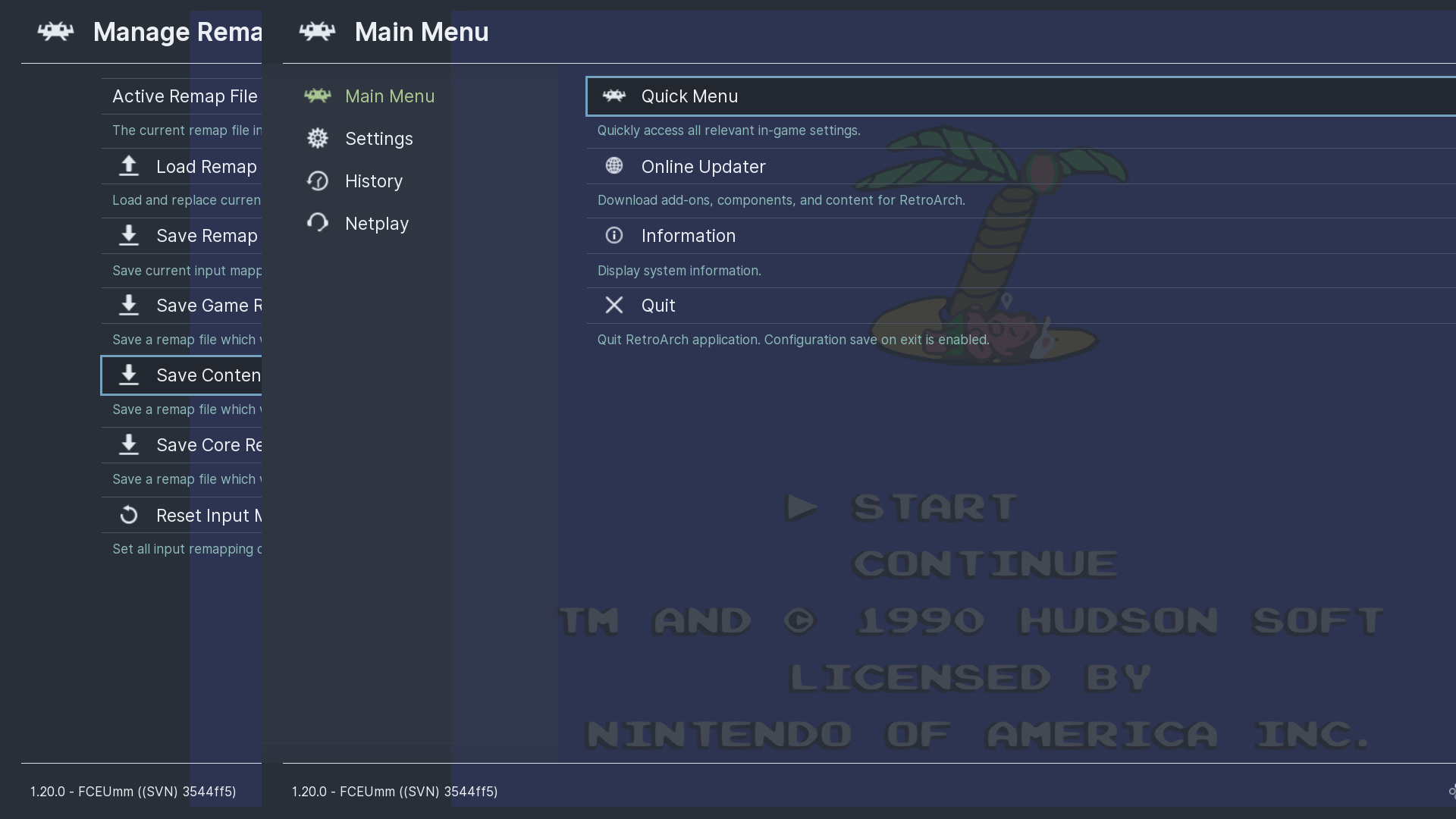Screen dimensions: 1456x819
Task: Click the Netplay headset icon
Action: [x=317, y=223]
